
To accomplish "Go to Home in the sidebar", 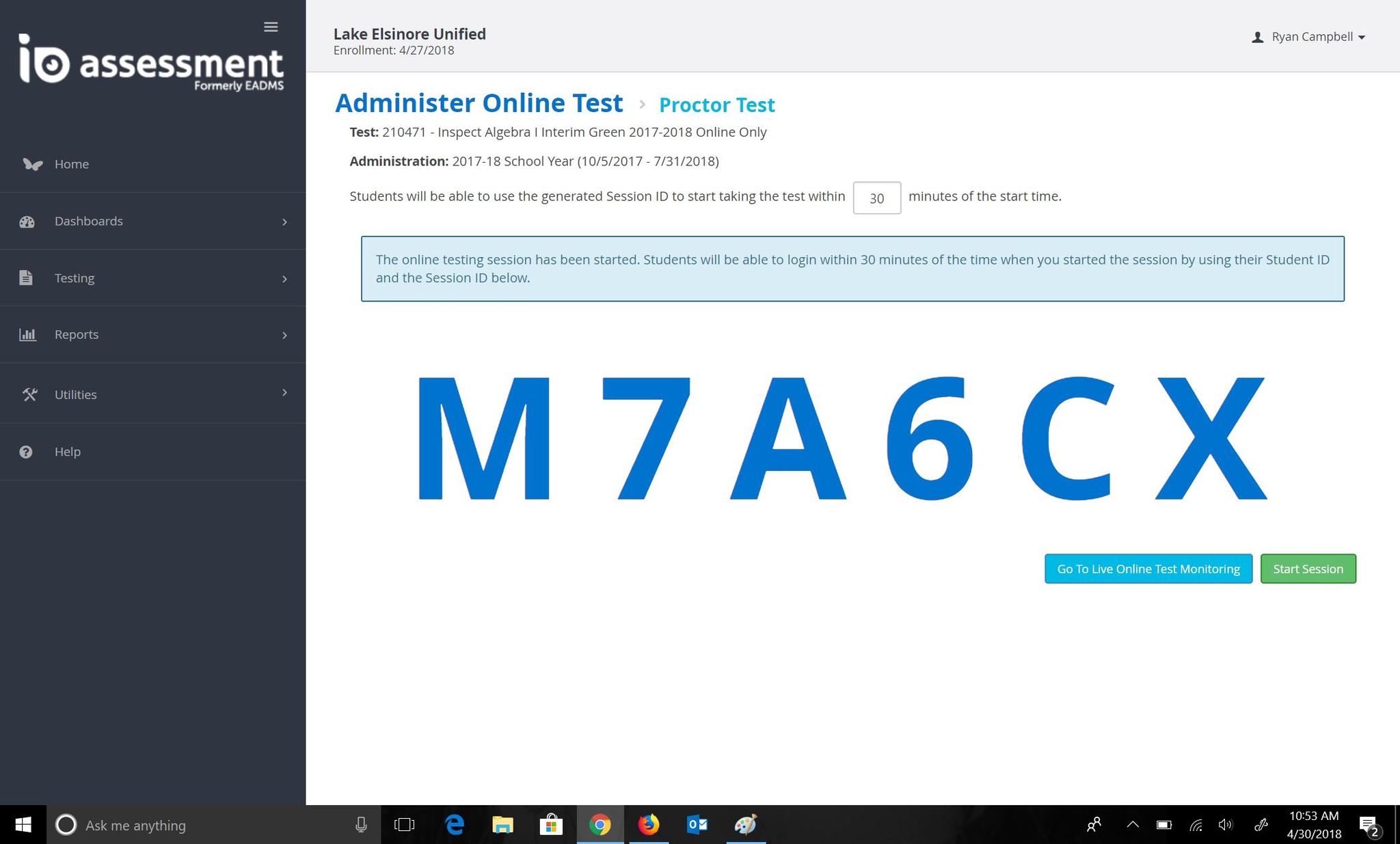I will tap(72, 164).
